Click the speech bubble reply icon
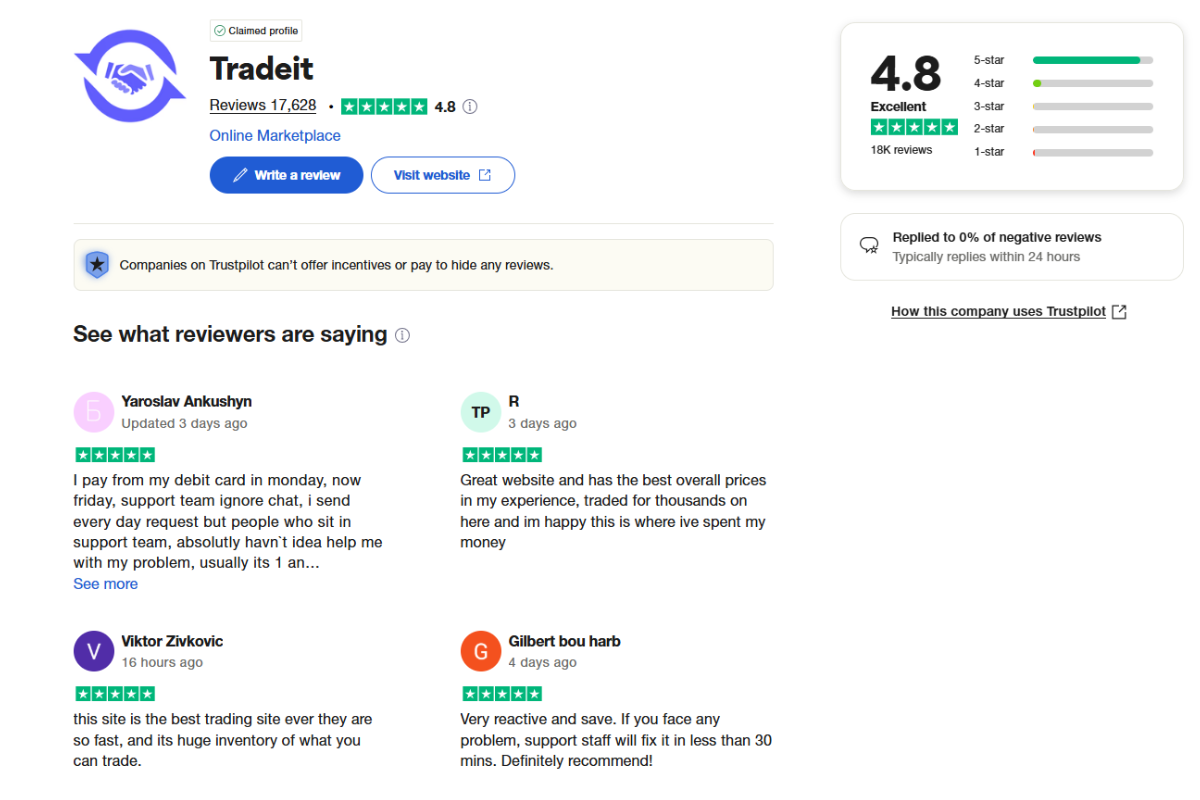 click(869, 245)
